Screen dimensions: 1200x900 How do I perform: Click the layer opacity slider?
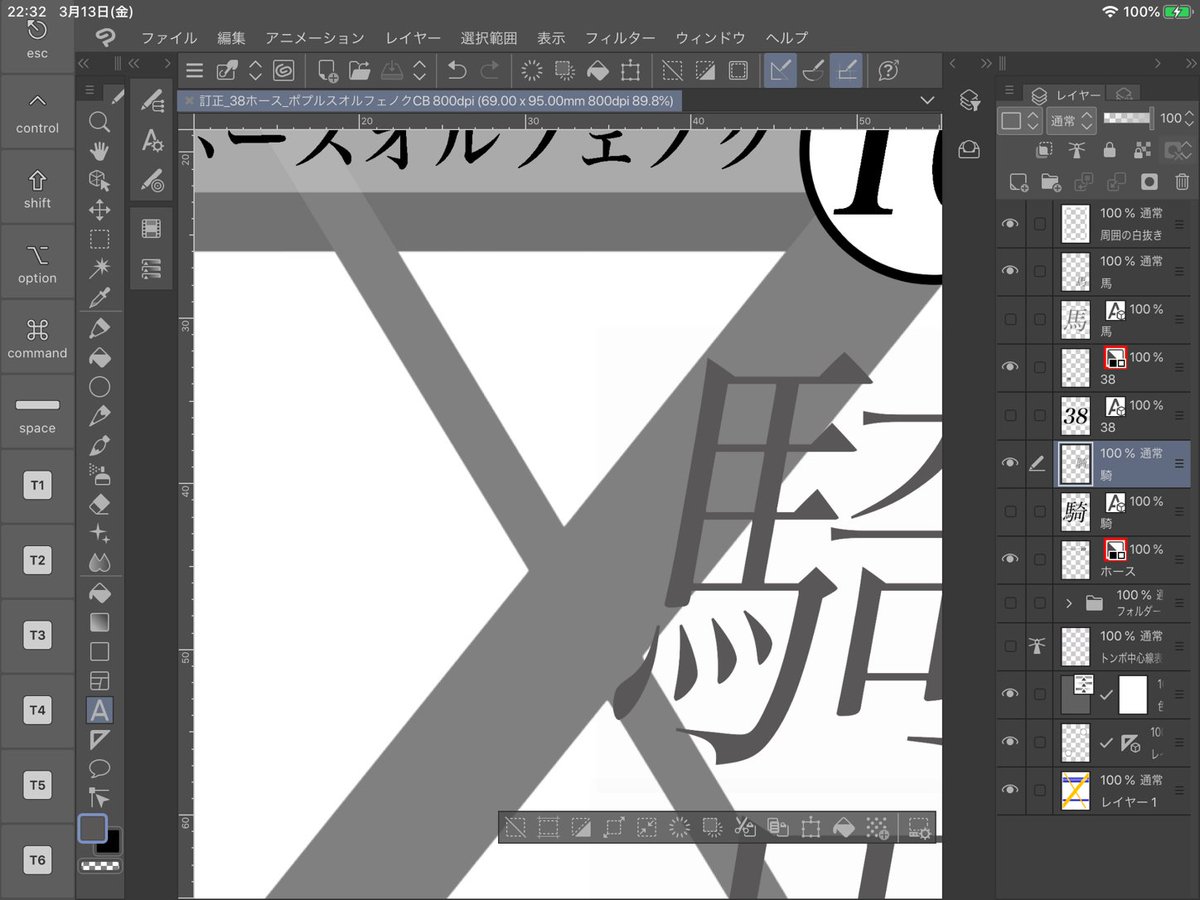click(1128, 118)
